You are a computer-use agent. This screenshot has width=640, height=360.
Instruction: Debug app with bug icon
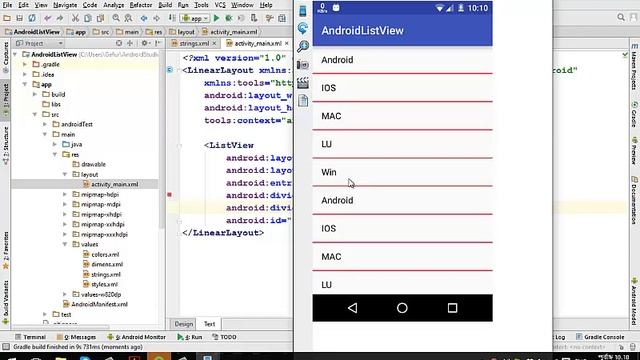[x=229, y=18]
